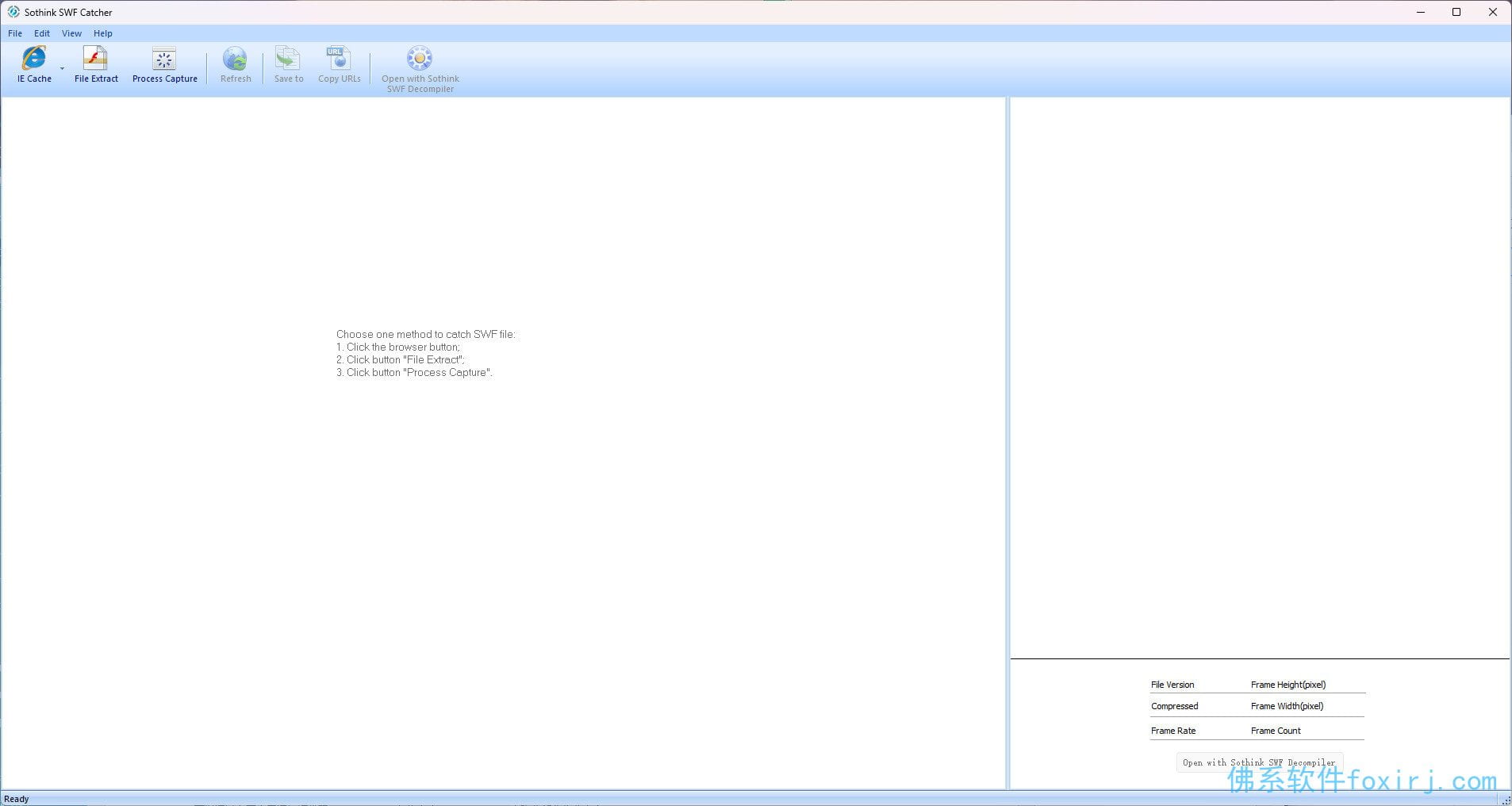Click the Open with Sothink SWF Decompiler button in info panel
Image resolution: width=1512 pixels, height=806 pixels.
pos(1259,762)
